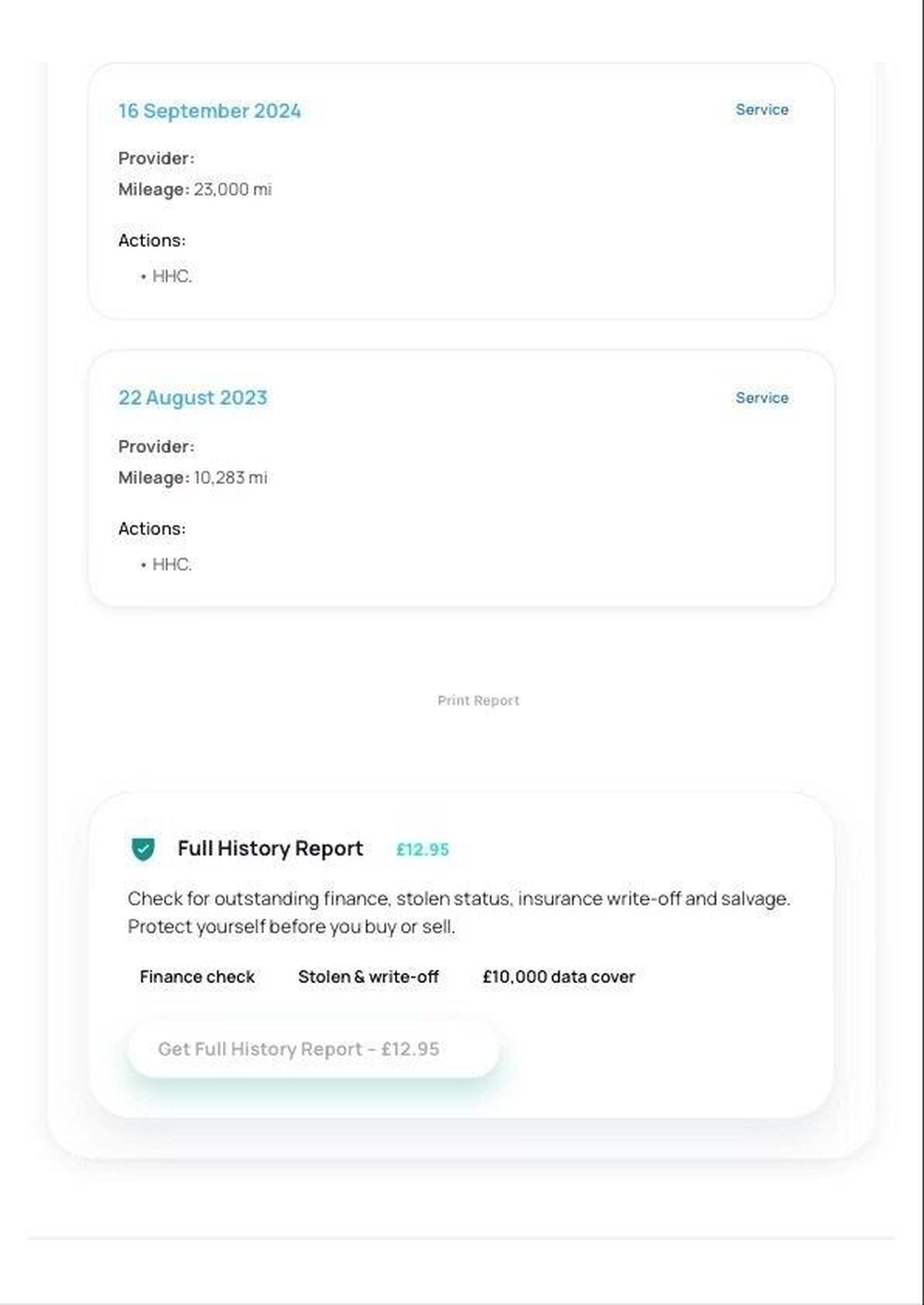This screenshot has width=924, height=1305.
Task: Click the 23,000 mi mileage value
Action: tap(233, 189)
